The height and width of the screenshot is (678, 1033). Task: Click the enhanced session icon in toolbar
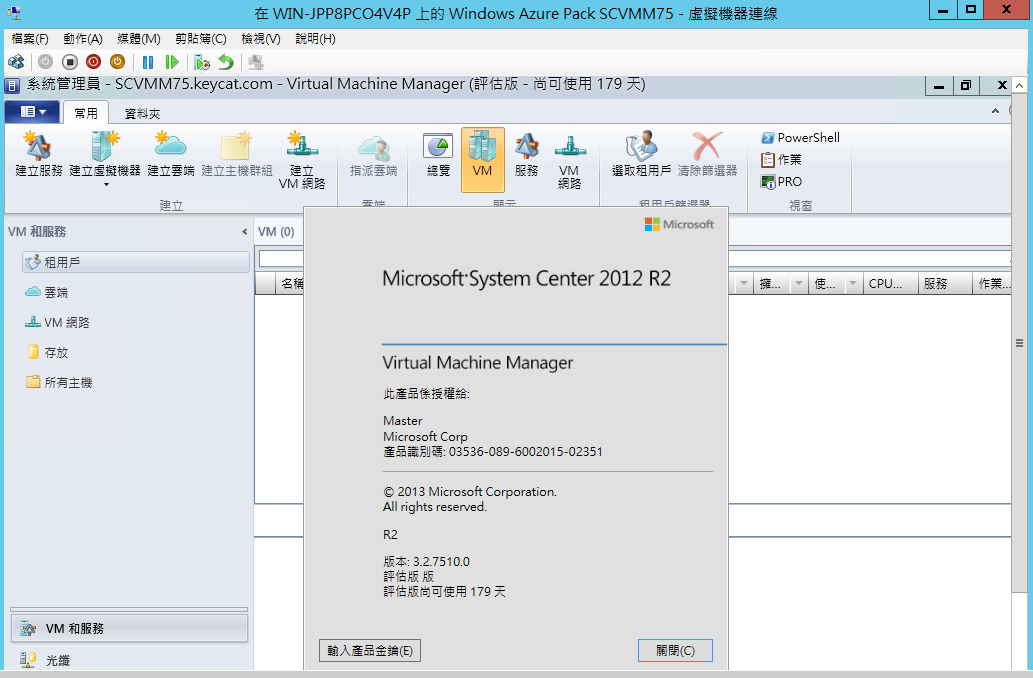pos(256,62)
